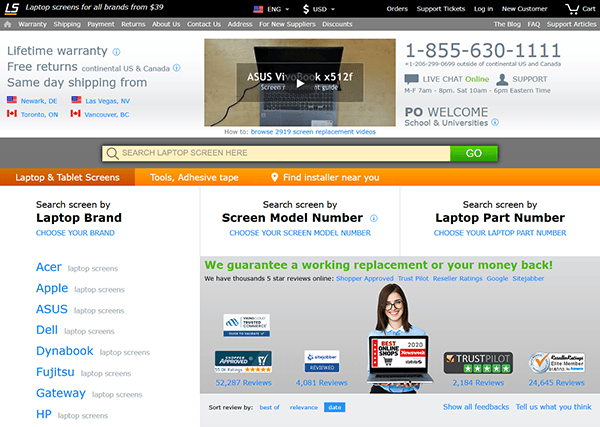Image resolution: width=600 pixels, height=427 pixels.
Task: Open FAQ link
Action: (x=533, y=24)
